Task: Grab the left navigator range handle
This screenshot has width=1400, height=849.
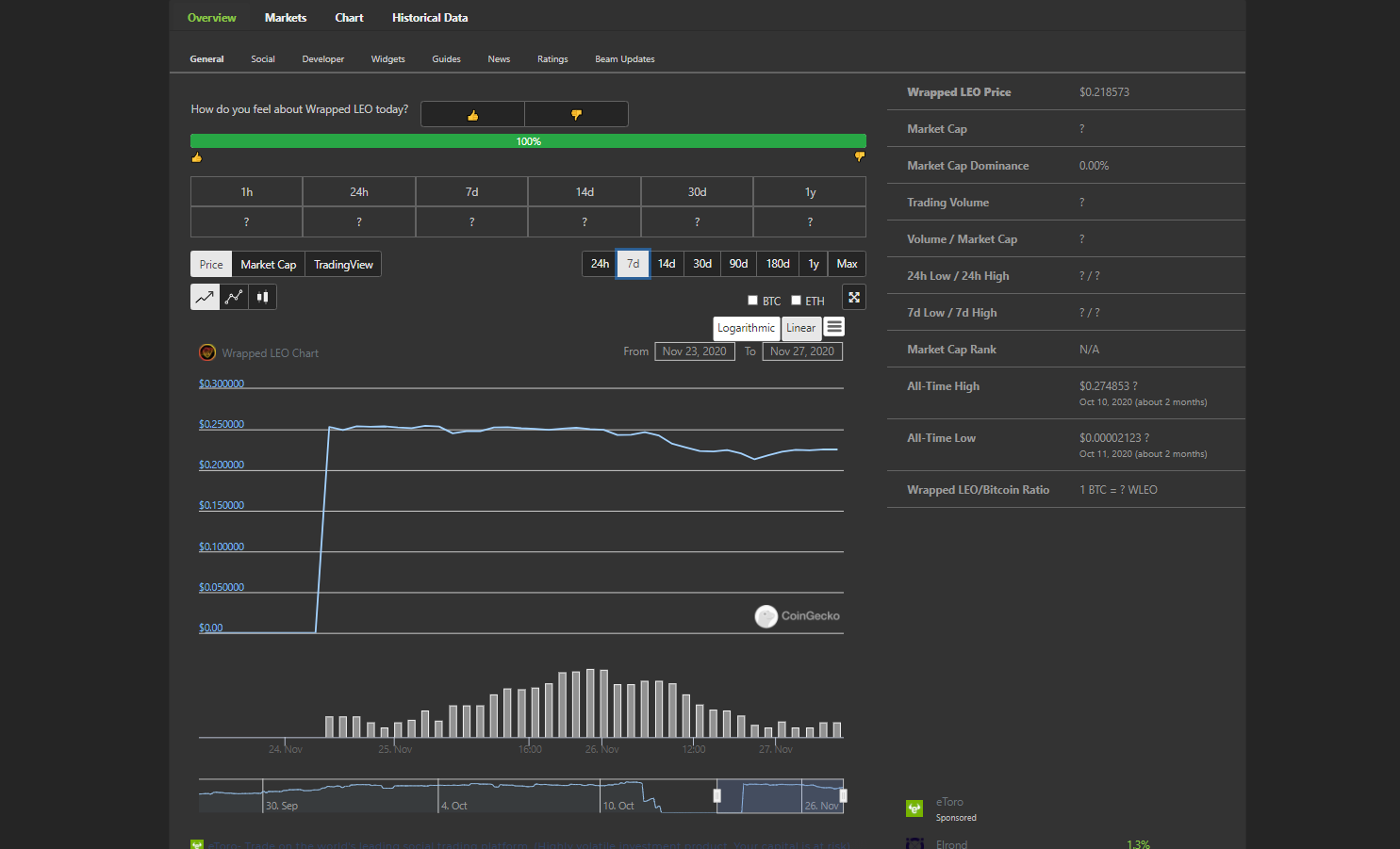Action: tap(717, 796)
